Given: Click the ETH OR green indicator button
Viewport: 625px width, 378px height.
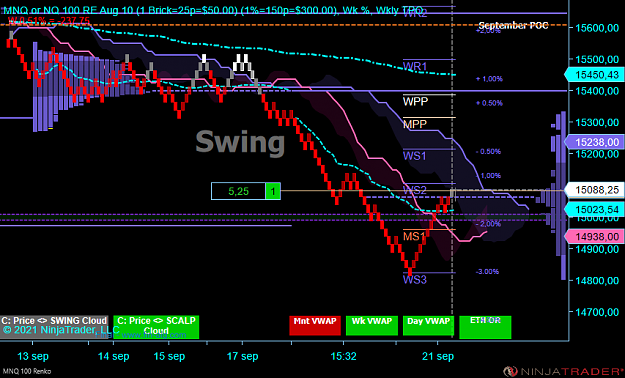Looking at the screenshot, I should 485,327.
